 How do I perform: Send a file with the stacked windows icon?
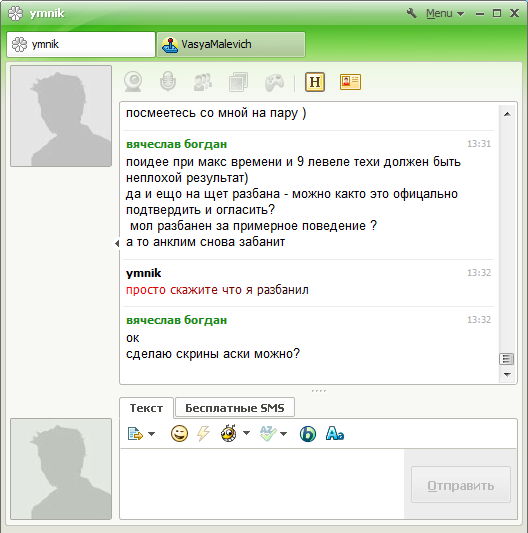238,82
